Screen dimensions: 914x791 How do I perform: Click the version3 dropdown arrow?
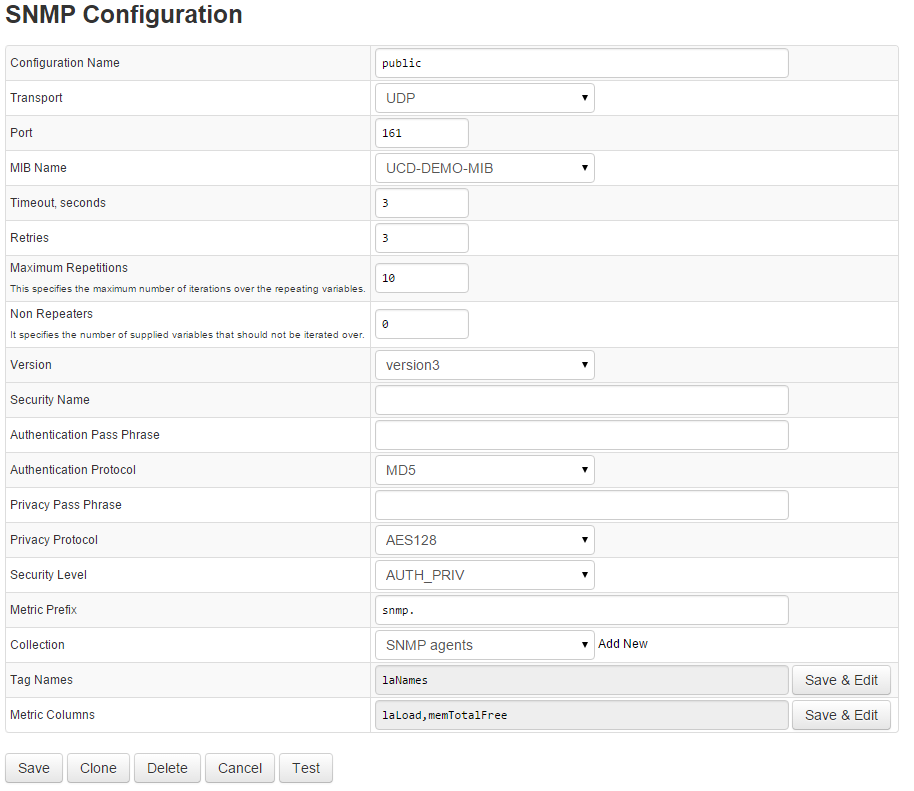(x=585, y=364)
